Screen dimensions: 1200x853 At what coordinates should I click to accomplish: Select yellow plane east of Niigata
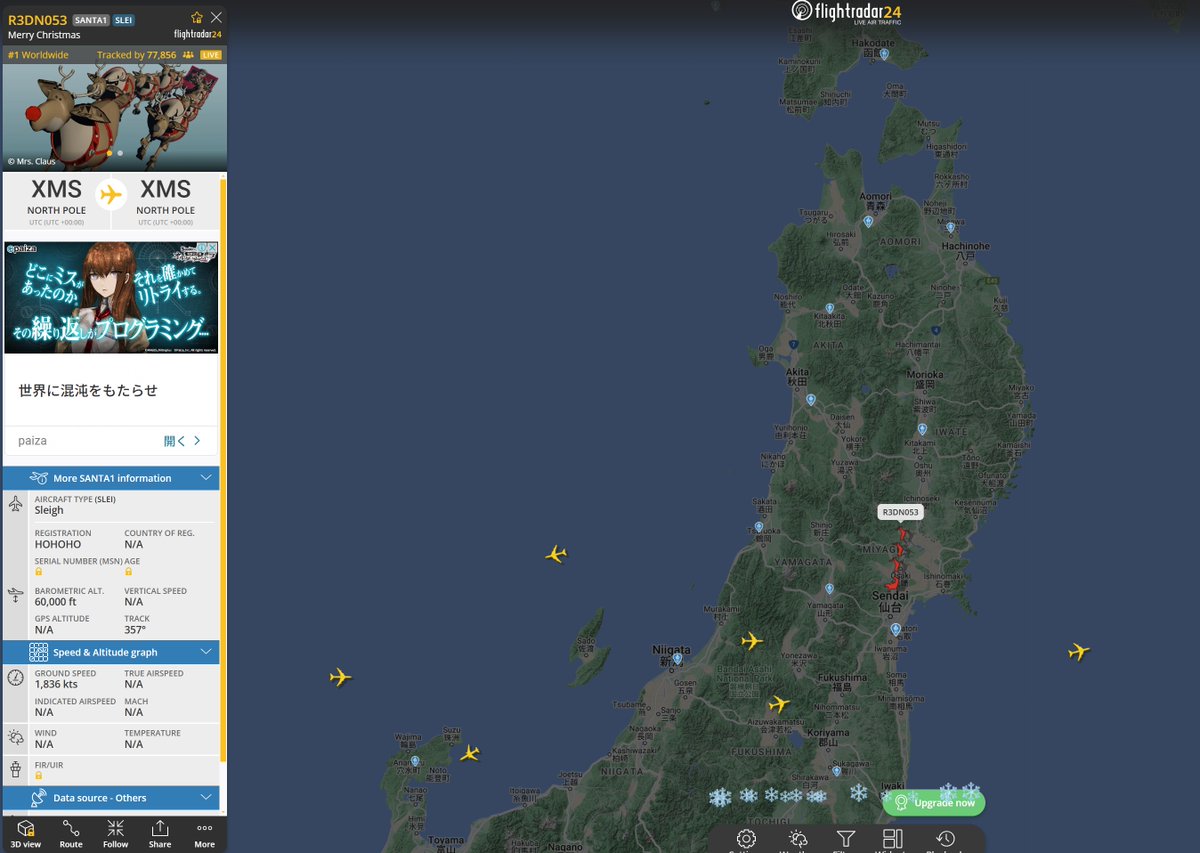tap(751, 640)
